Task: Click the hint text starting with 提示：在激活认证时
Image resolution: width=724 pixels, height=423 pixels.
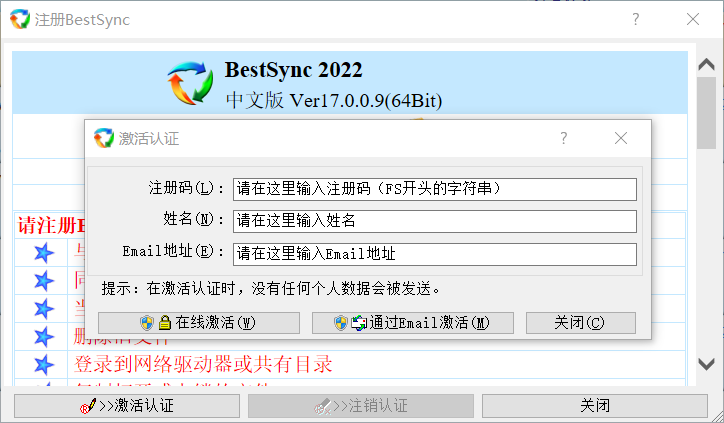Action: click(x=271, y=289)
